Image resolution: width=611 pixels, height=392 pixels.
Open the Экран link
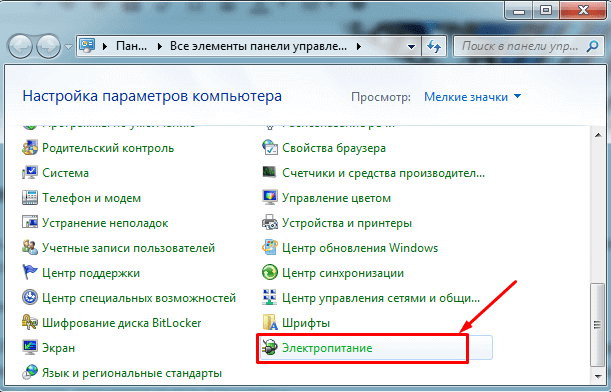58,348
